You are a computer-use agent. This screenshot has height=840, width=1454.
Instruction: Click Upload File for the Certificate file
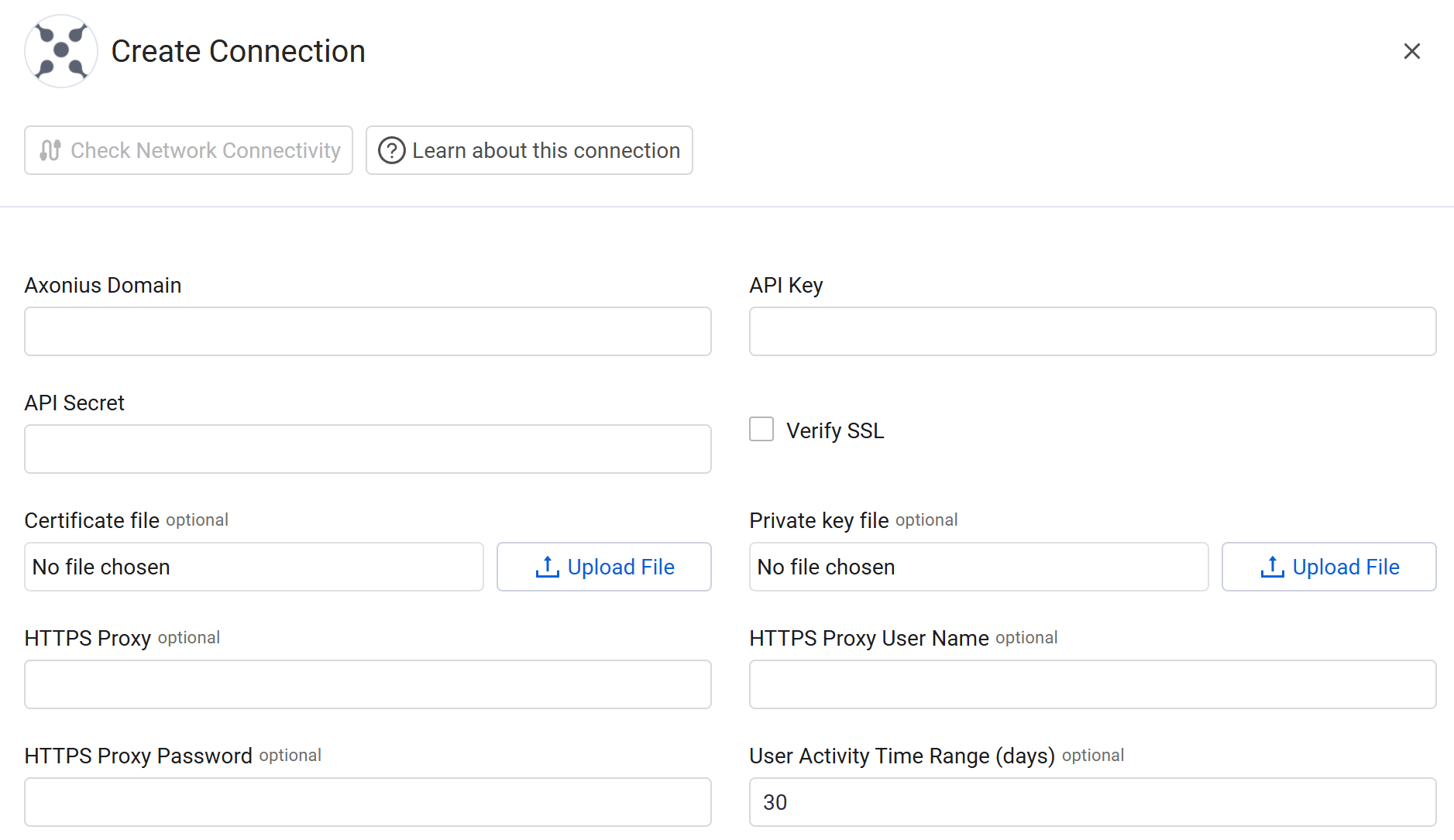click(603, 567)
